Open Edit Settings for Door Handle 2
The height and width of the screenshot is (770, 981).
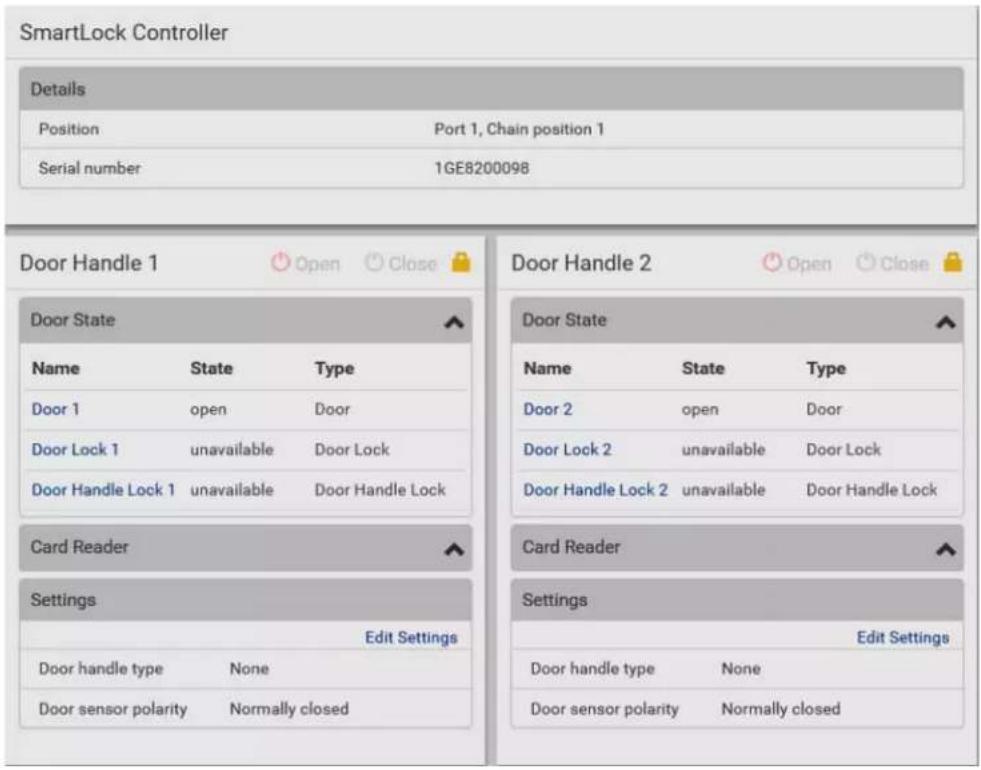pos(903,637)
